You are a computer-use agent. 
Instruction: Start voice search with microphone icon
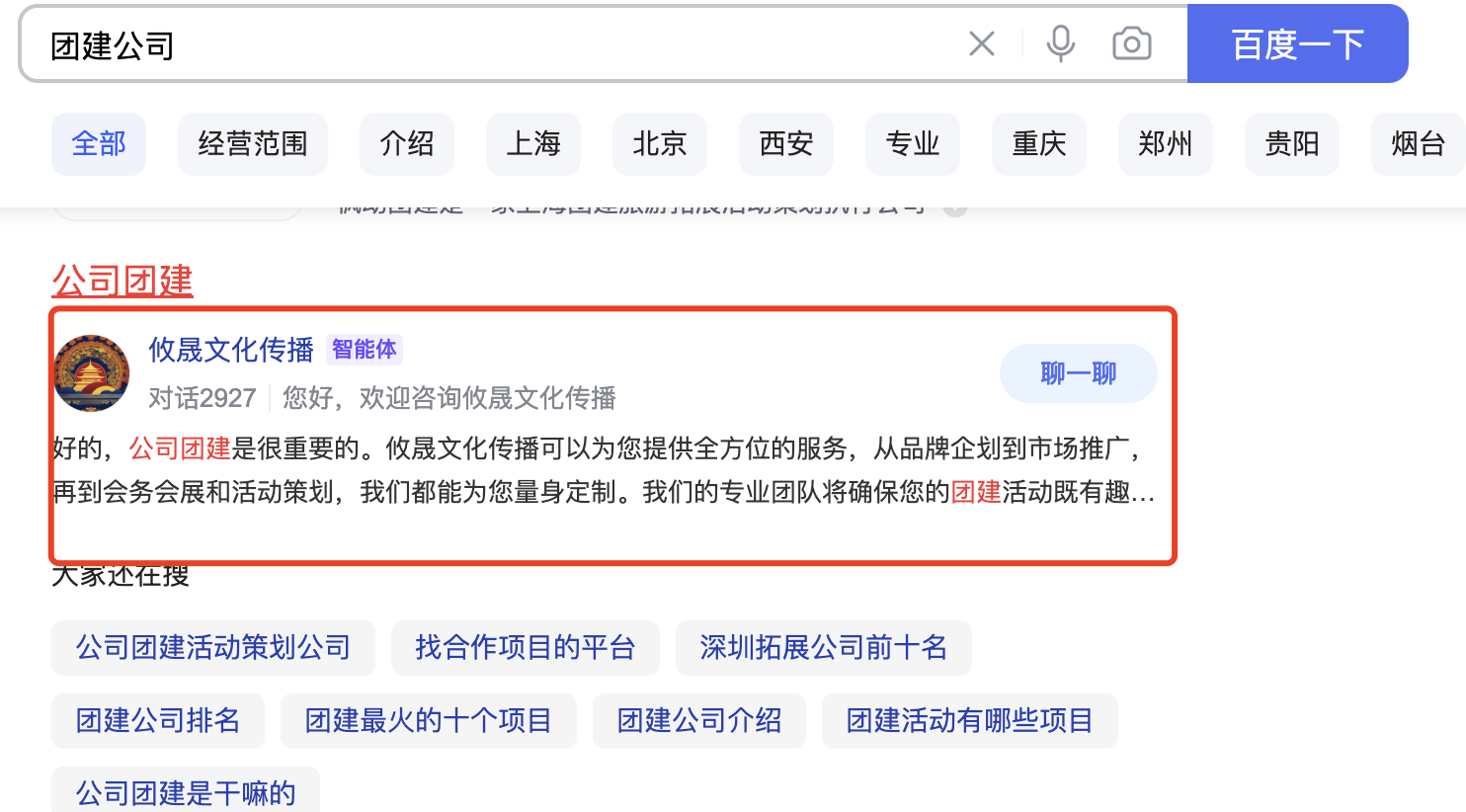coord(1060,43)
